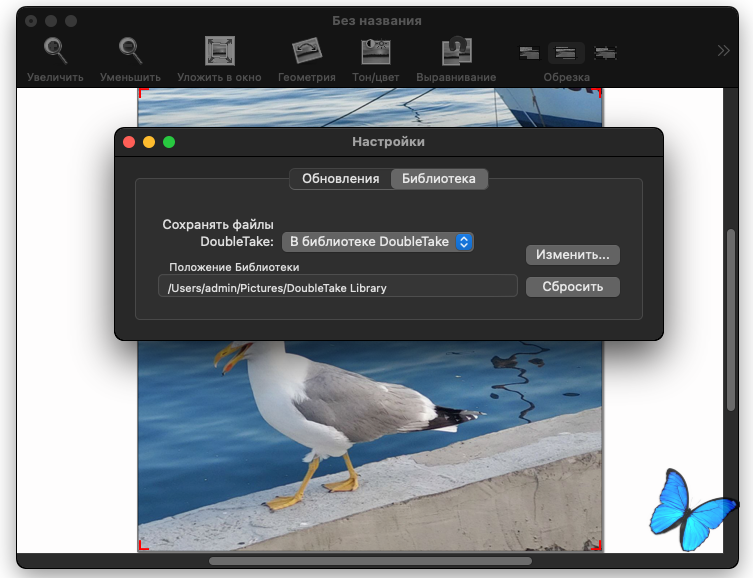
Task: Open the Сохранять файлы DoubleTake dropdown
Action: 377,241
